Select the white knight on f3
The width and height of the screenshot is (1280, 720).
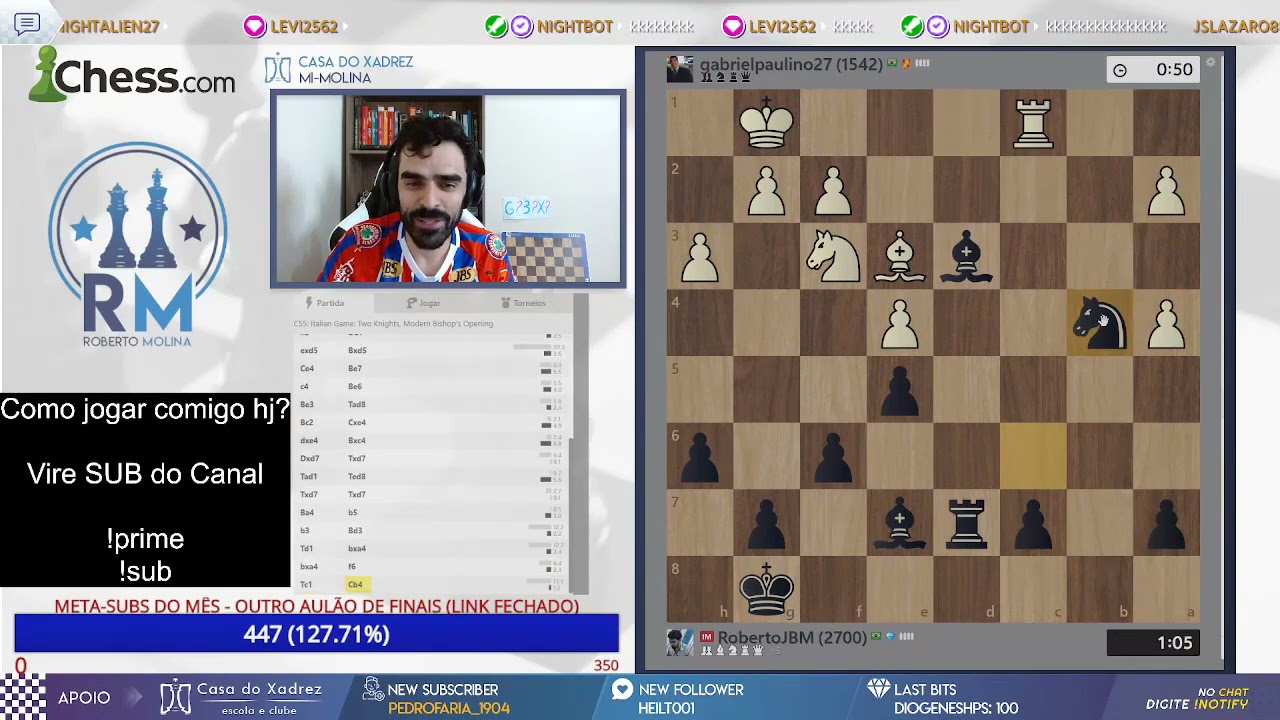coord(833,256)
